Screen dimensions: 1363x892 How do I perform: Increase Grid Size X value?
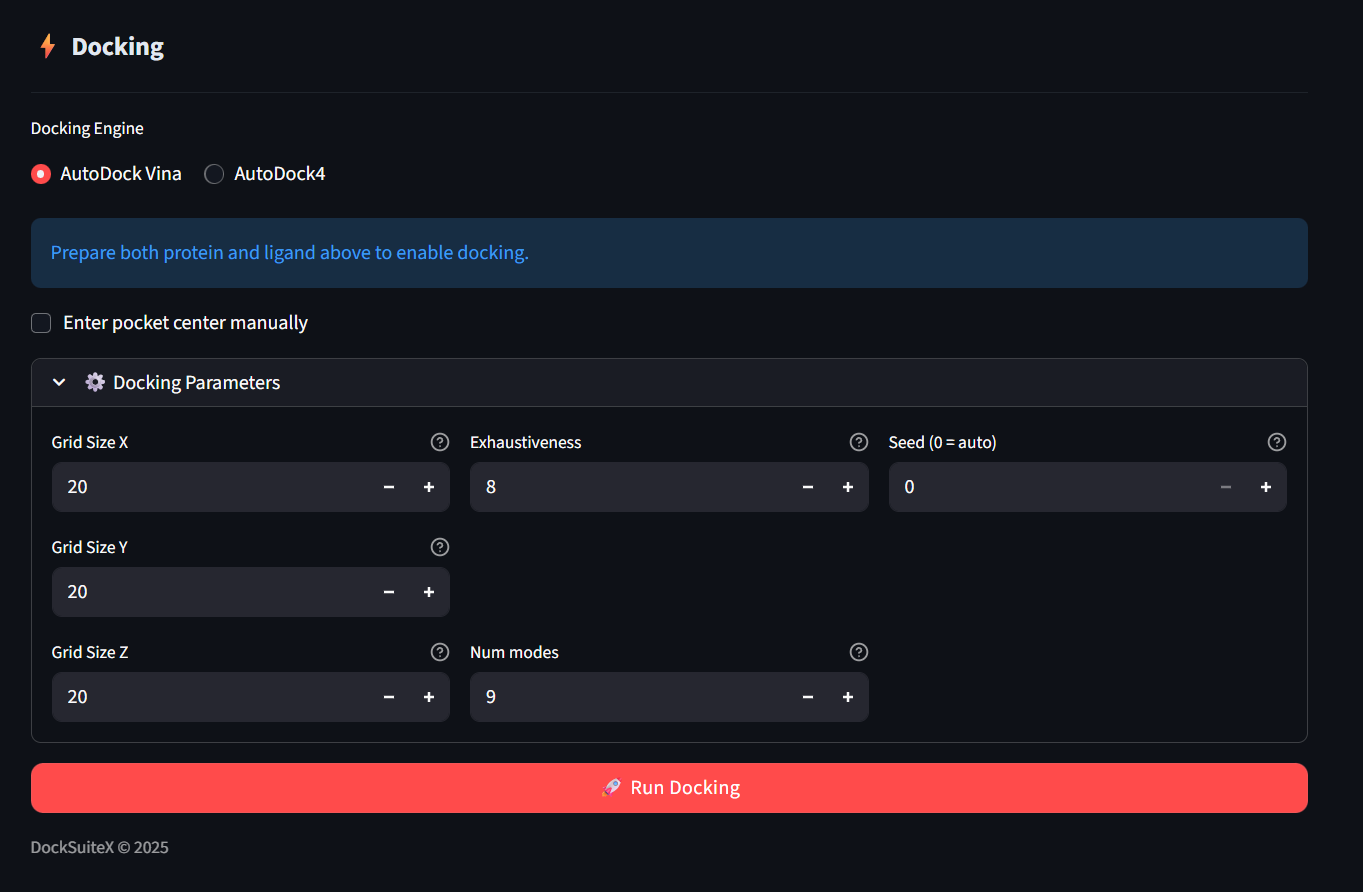click(429, 487)
